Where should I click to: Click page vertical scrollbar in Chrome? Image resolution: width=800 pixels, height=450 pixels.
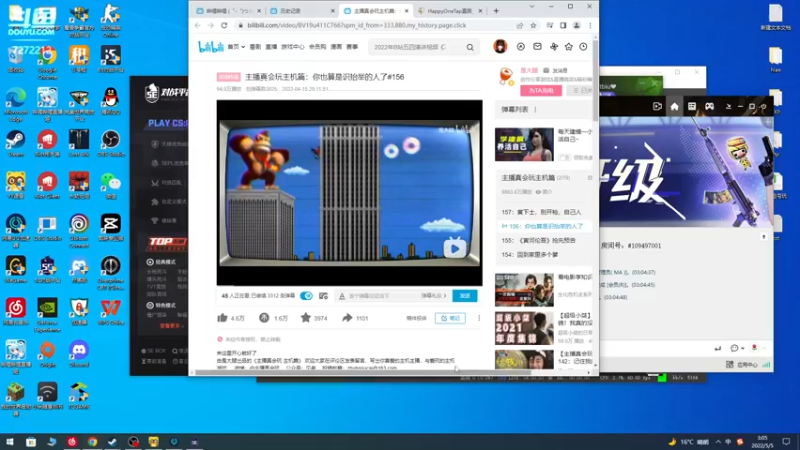click(595, 79)
